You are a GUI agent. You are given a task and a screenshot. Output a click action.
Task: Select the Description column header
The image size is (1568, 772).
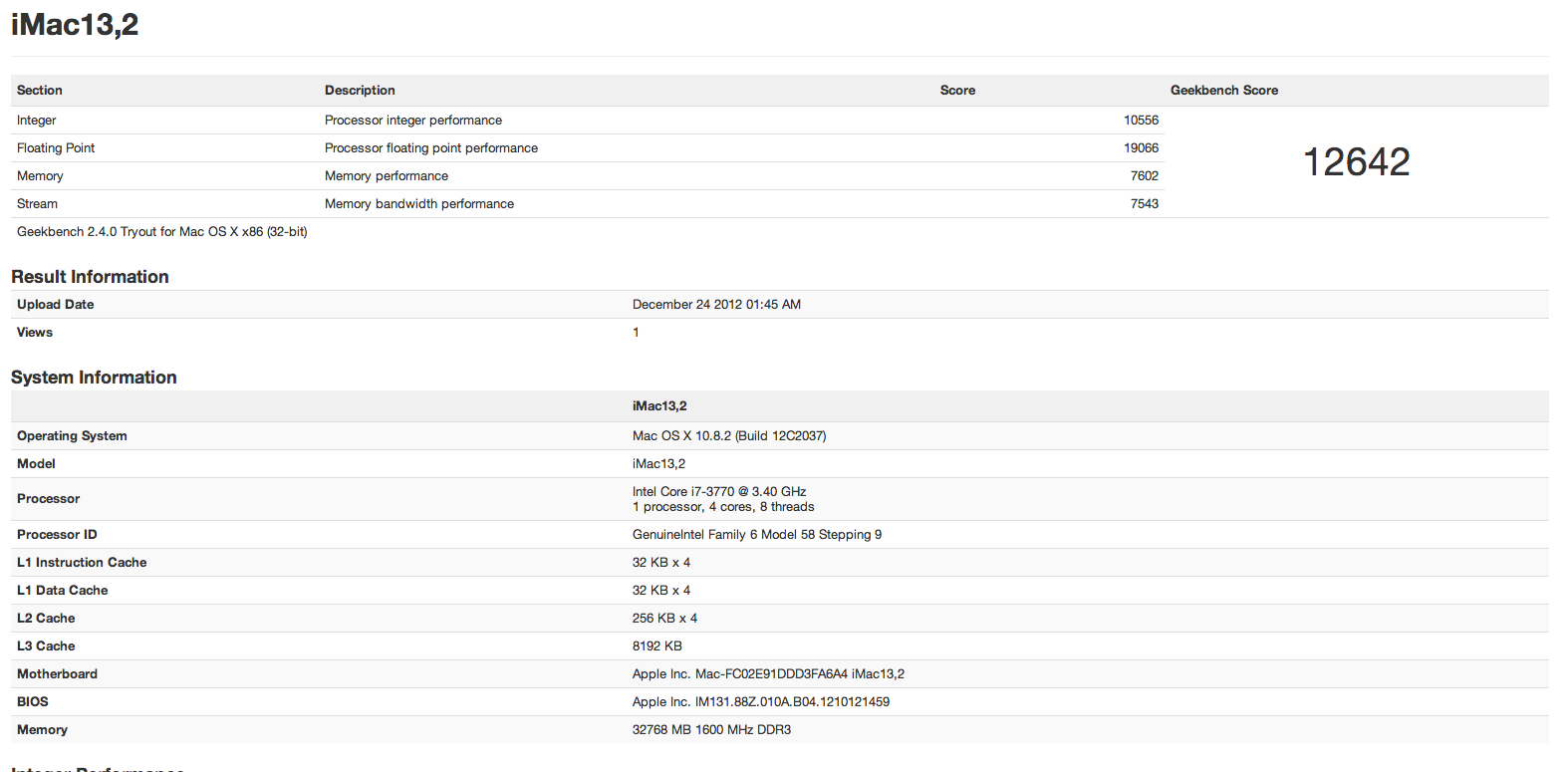point(360,90)
